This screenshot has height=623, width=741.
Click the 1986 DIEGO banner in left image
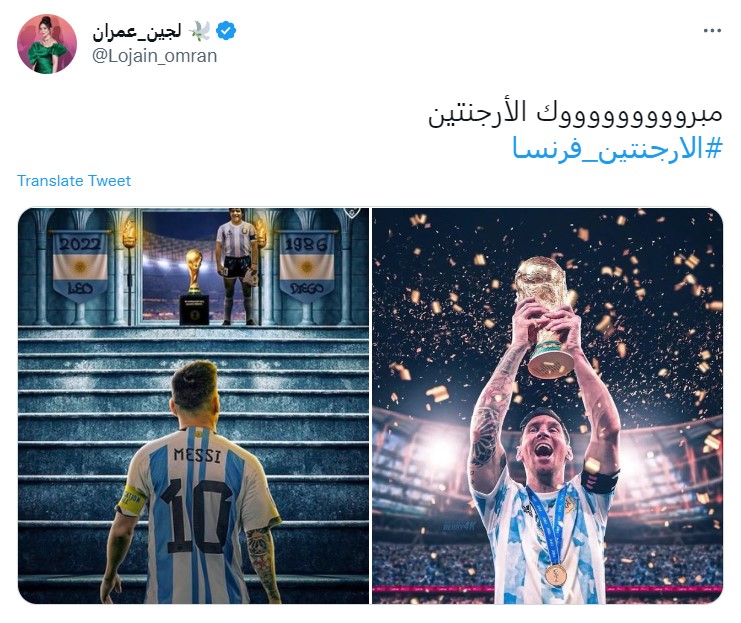pos(307,265)
